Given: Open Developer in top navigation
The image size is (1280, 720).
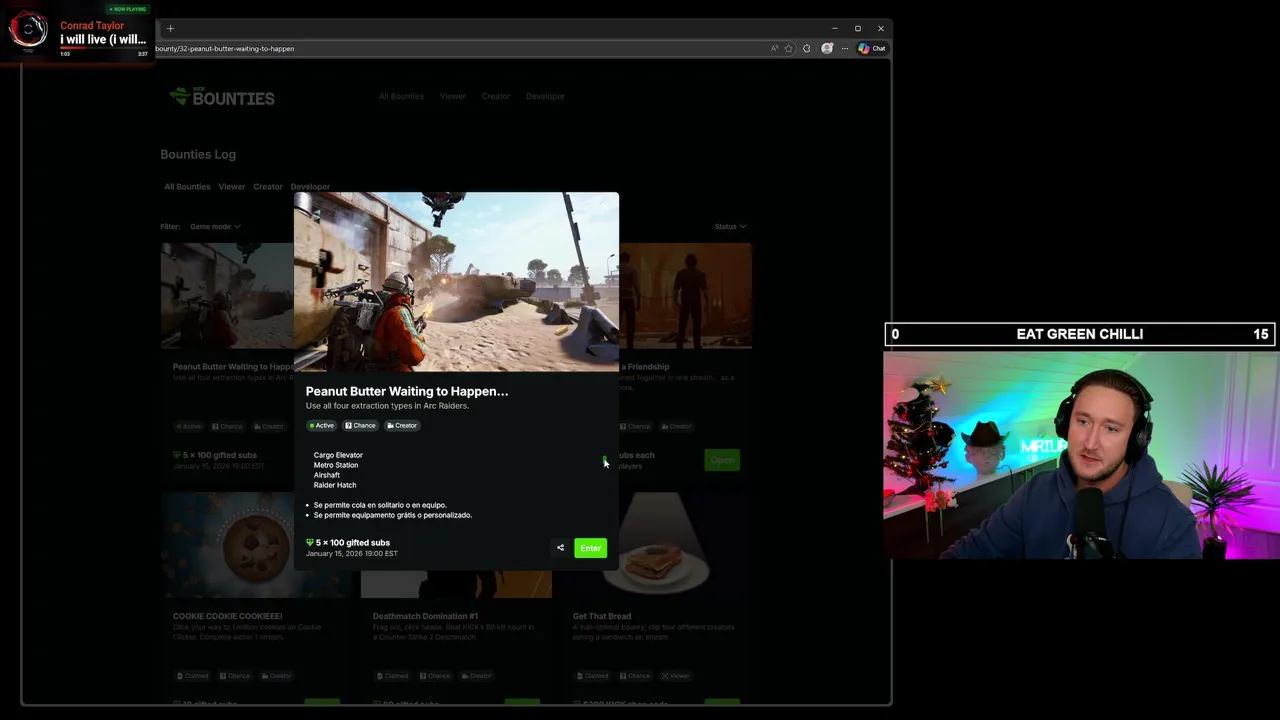Looking at the screenshot, I should pyautogui.click(x=545, y=96).
